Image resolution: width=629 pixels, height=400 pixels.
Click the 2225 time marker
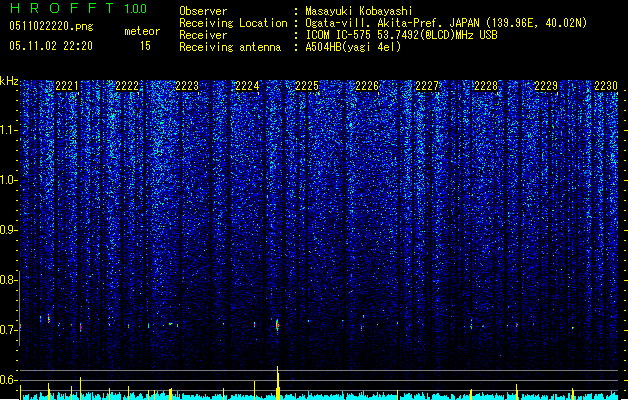[x=307, y=86]
